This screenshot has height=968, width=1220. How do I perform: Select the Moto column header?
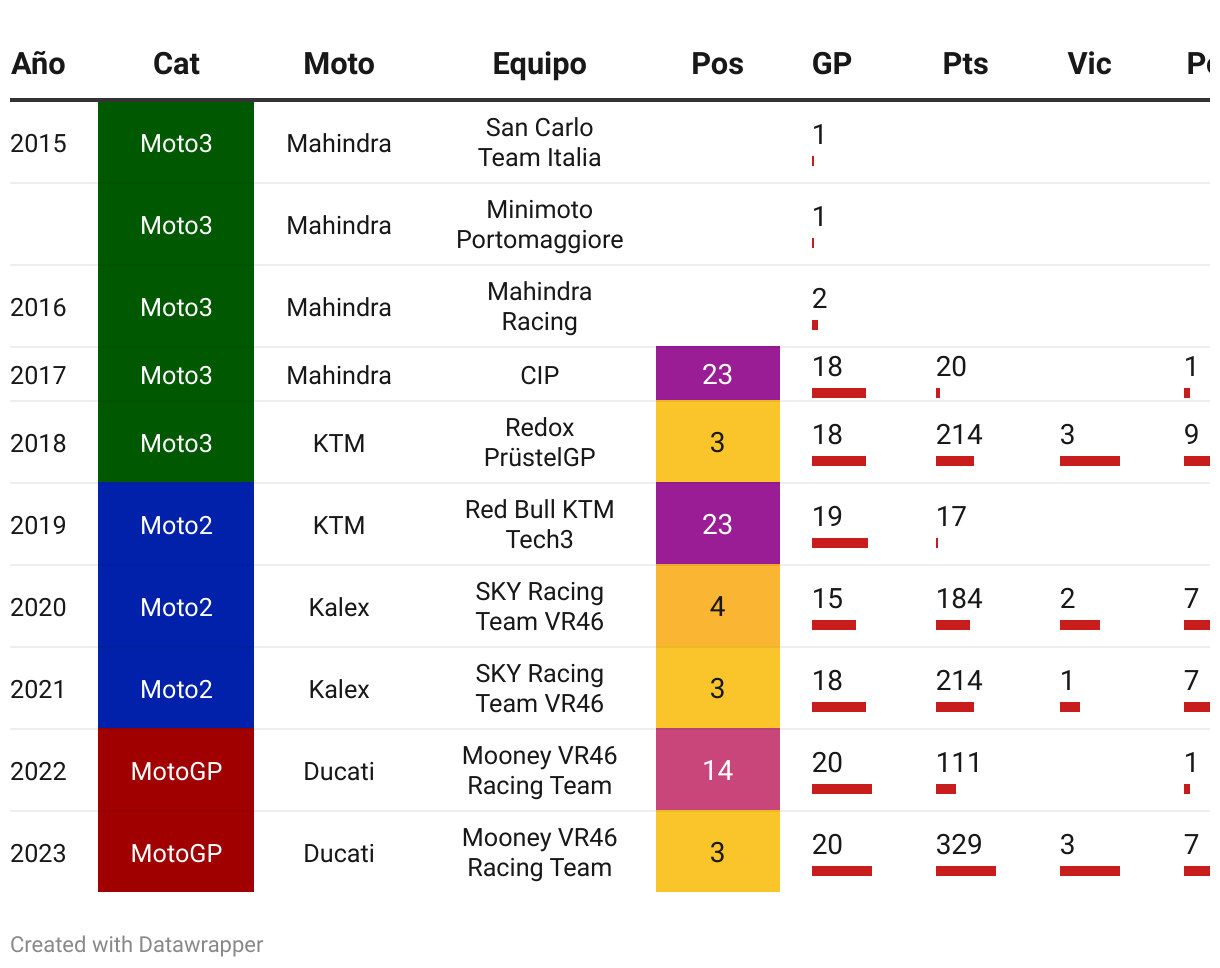(x=339, y=64)
